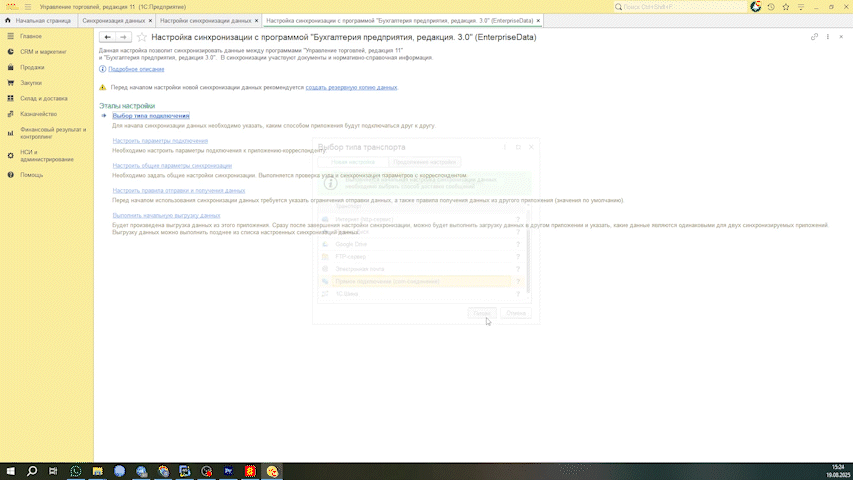Close the EnterpriseData settings tab

[538, 21]
